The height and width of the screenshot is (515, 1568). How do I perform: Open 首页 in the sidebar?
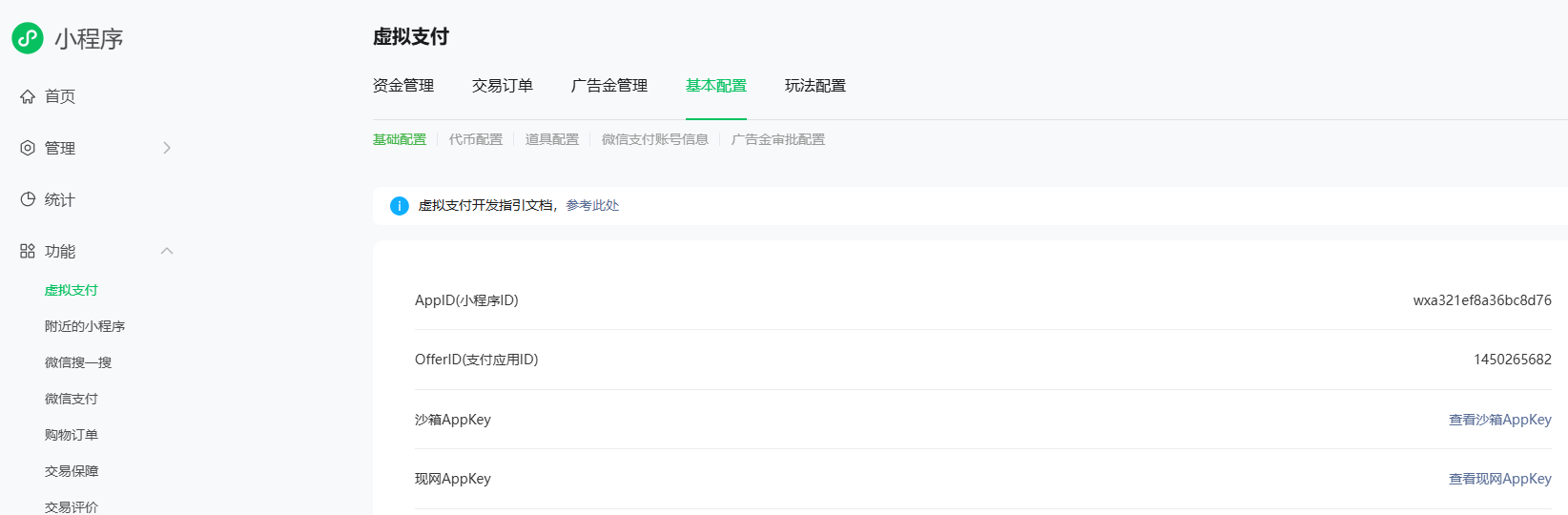point(60,96)
